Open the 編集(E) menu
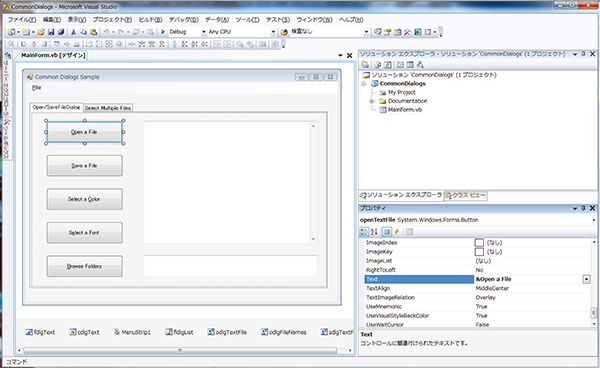The width and height of the screenshot is (600, 368). coord(52,20)
